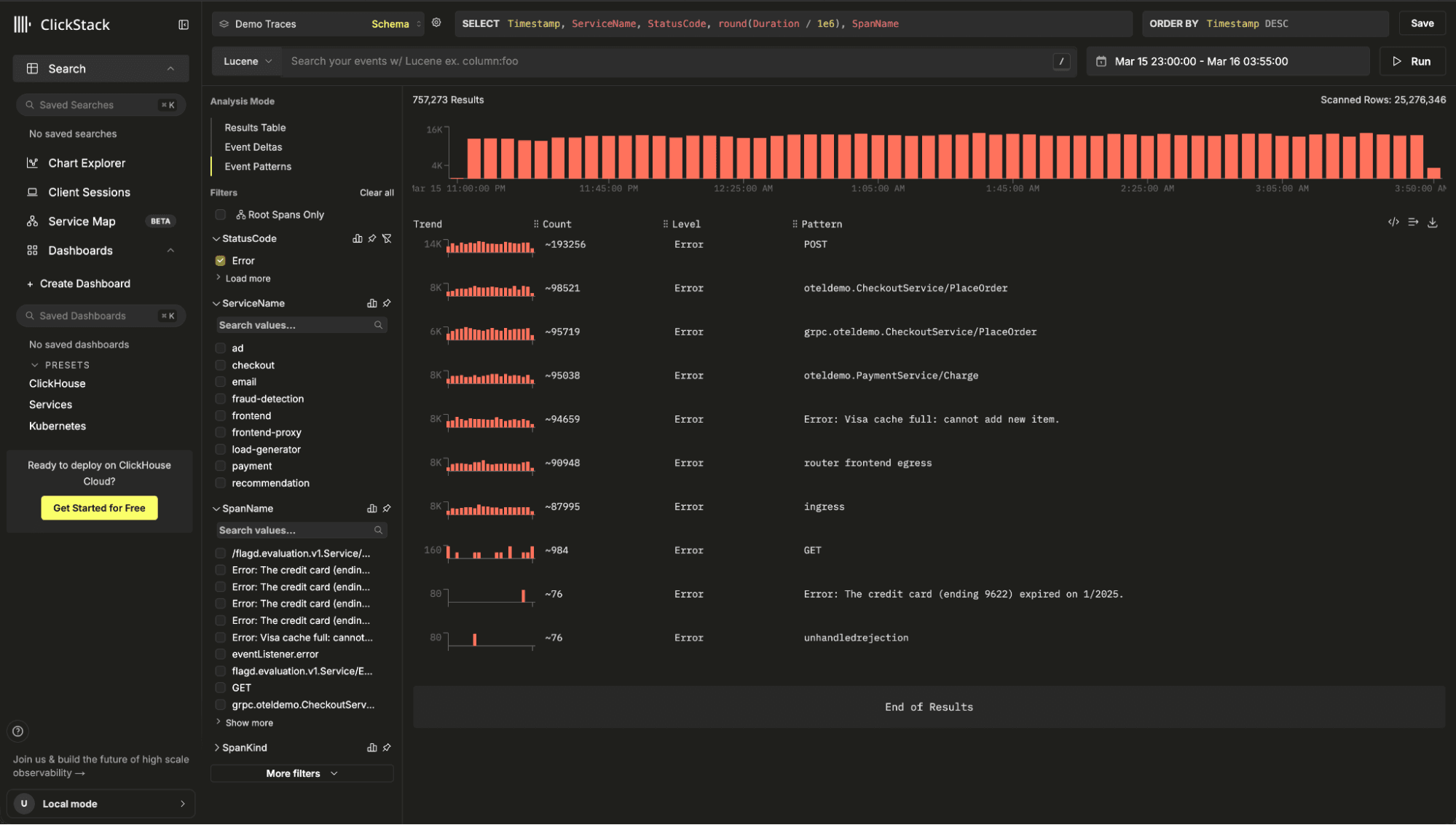
Task: Expand the SpanKind filter section
Action: tap(243, 748)
